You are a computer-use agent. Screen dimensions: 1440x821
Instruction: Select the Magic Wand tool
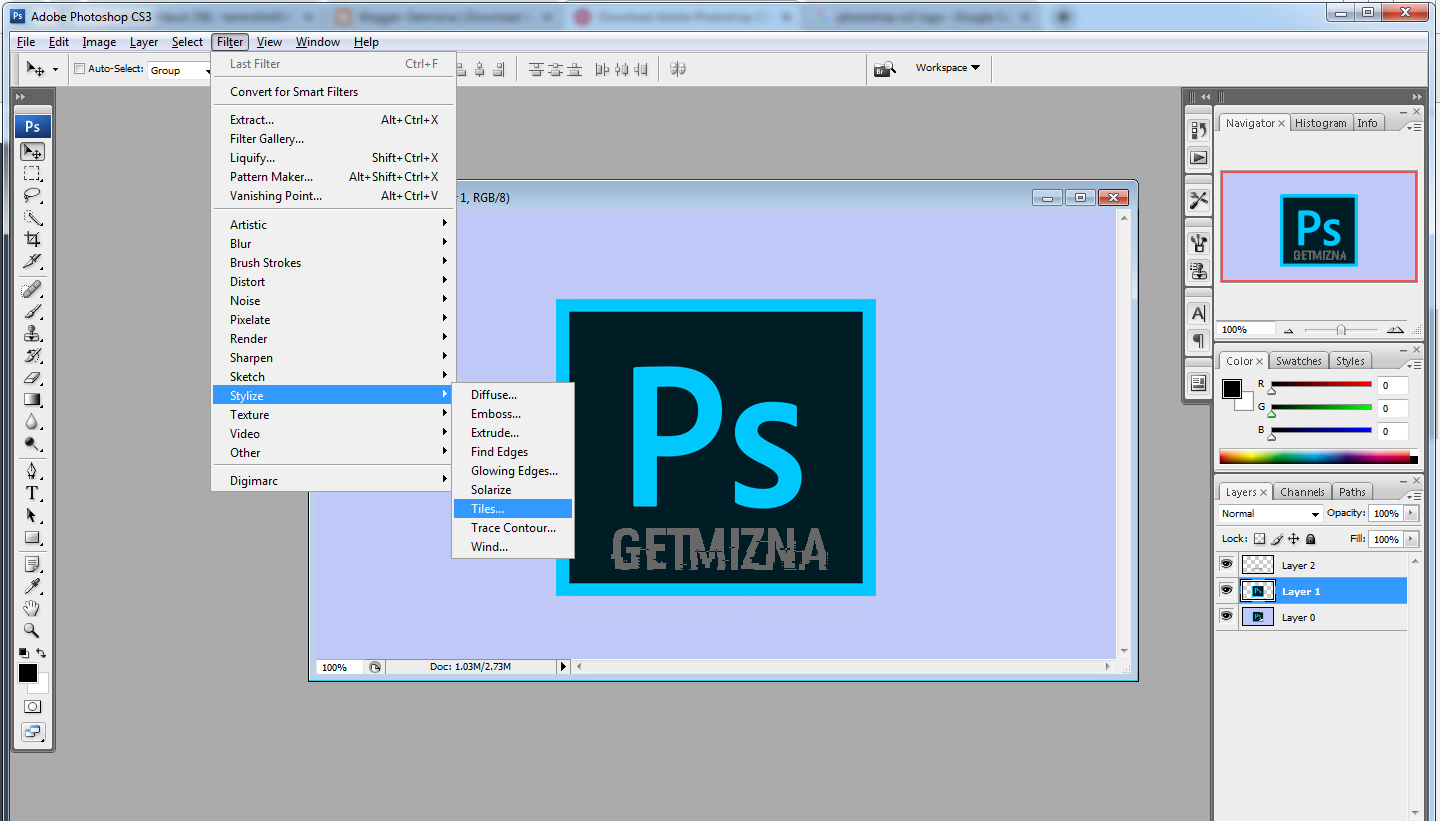(33, 218)
